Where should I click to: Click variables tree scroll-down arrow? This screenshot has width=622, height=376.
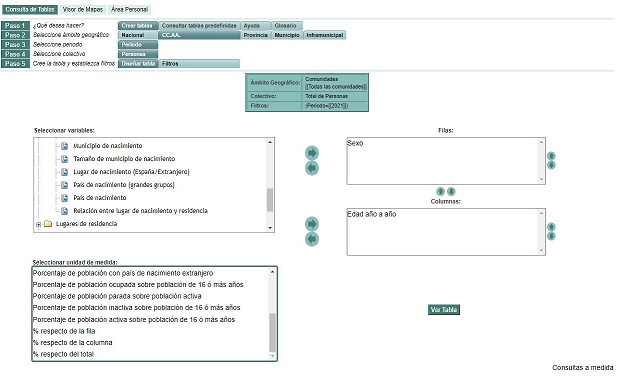coord(270,228)
